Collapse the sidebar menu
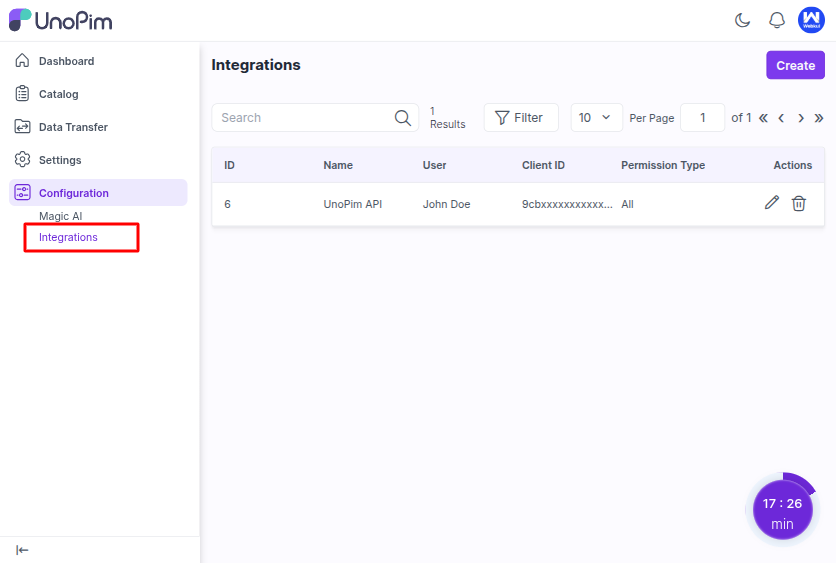 coord(22,550)
